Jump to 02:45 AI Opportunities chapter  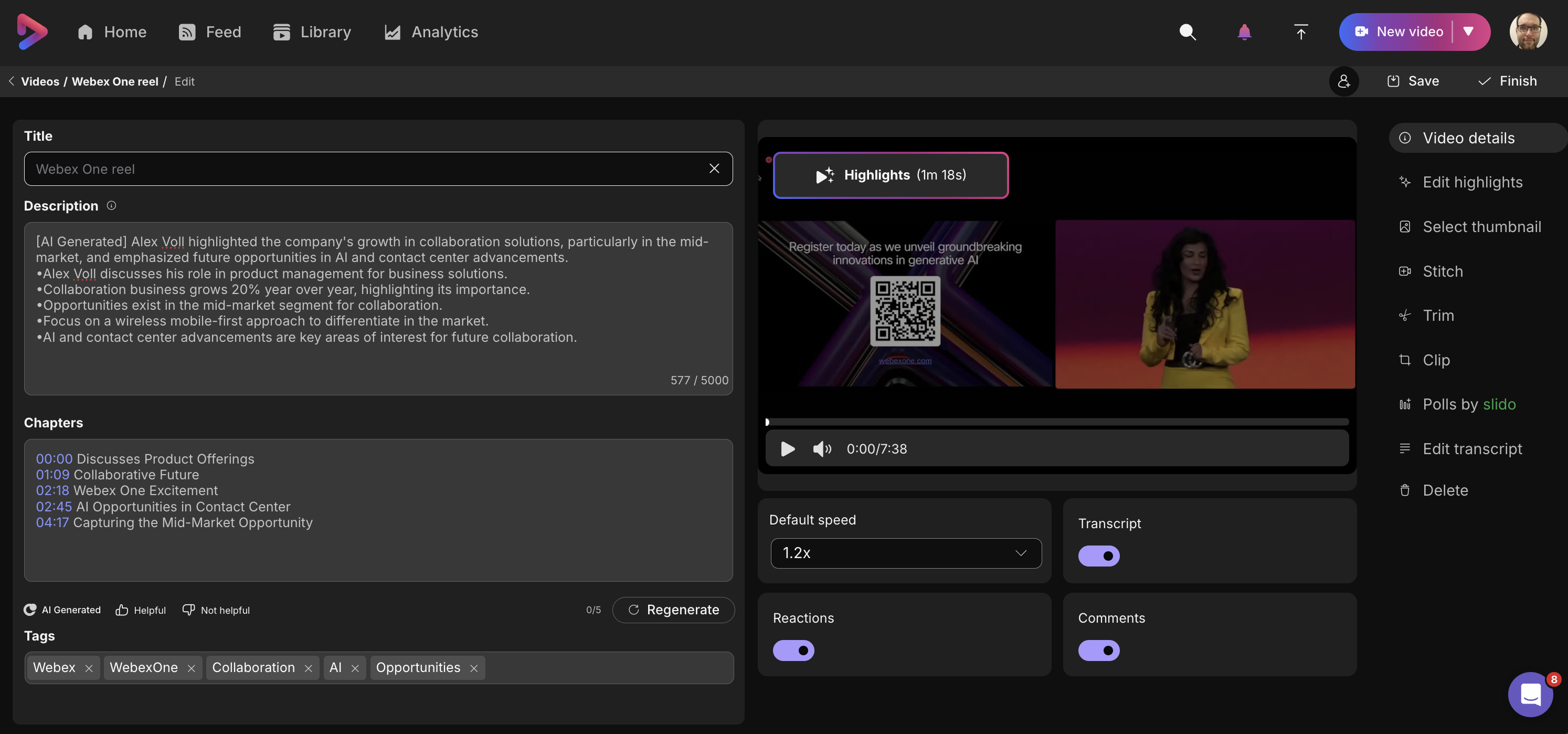(x=163, y=506)
